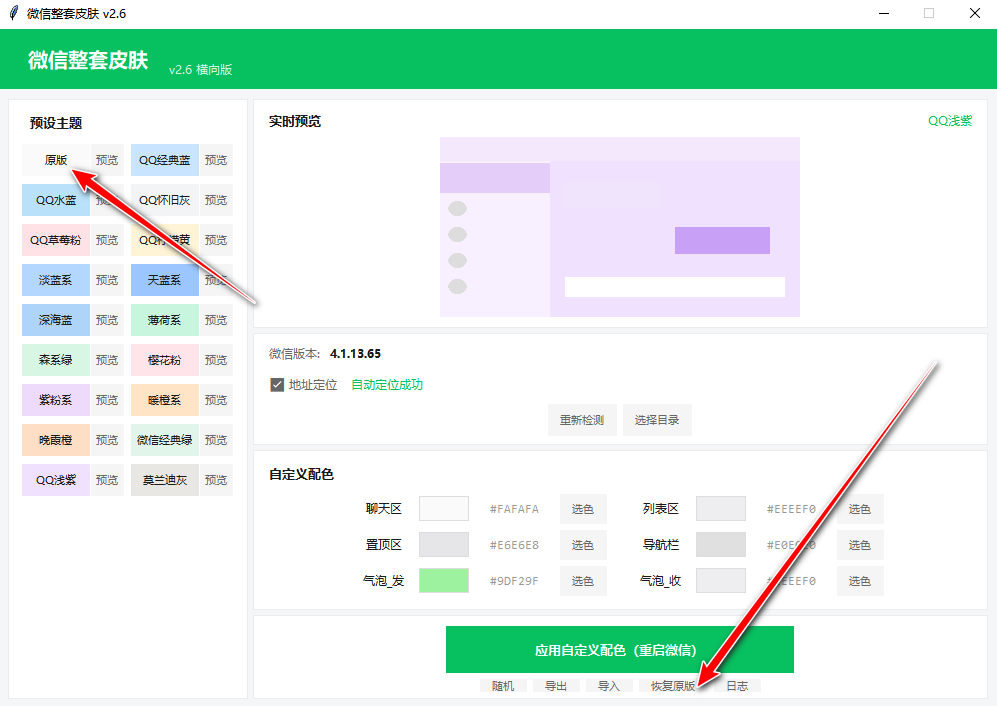
Task: Preview the 薄荷系 theme
Action: (x=216, y=320)
